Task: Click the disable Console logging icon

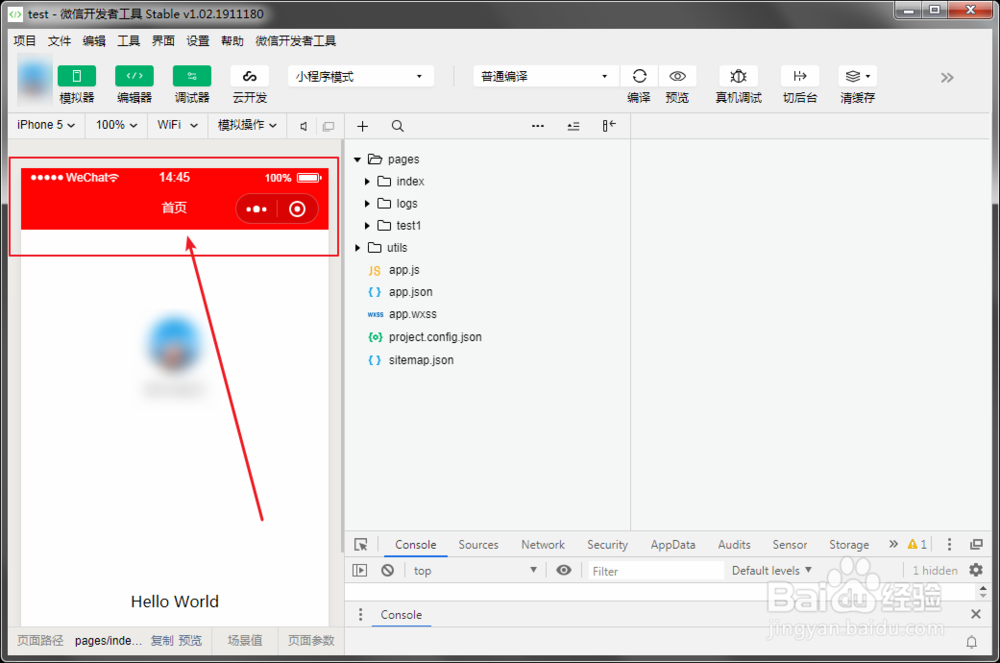Action: (x=388, y=570)
